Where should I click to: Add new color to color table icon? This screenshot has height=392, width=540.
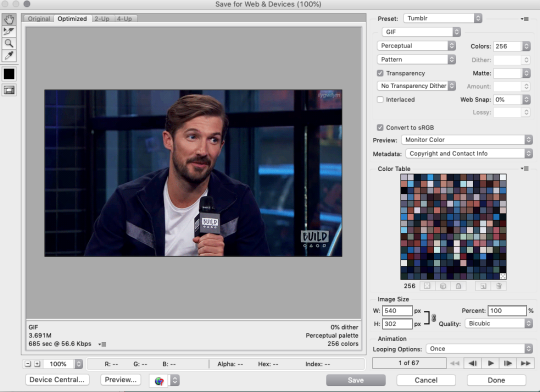(x=483, y=286)
